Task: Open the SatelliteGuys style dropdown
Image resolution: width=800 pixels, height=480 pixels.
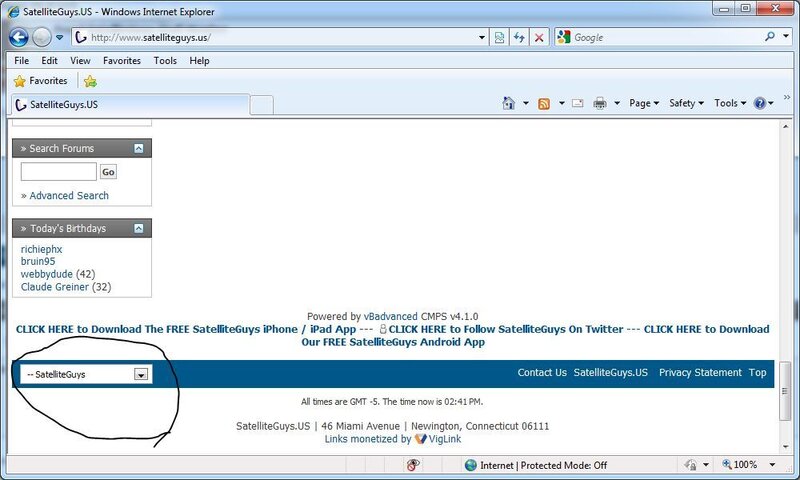Action: coord(85,374)
